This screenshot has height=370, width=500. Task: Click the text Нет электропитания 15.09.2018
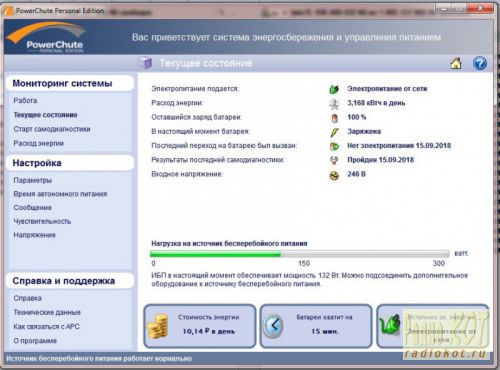click(x=399, y=145)
